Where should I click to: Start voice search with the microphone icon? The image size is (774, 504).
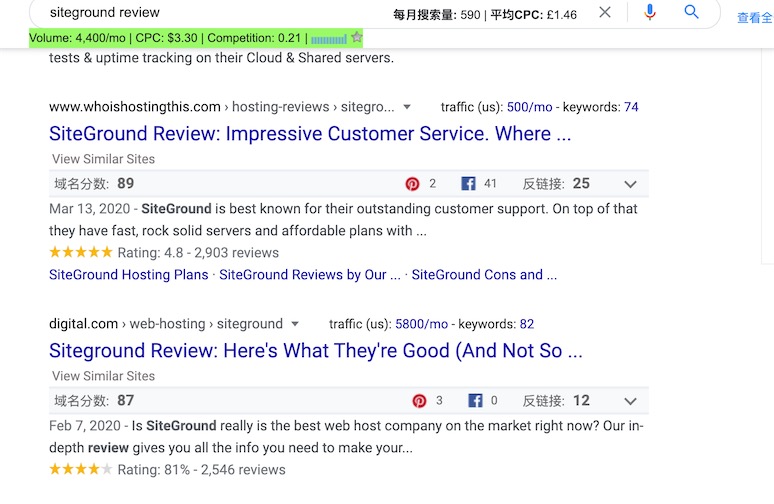click(650, 12)
